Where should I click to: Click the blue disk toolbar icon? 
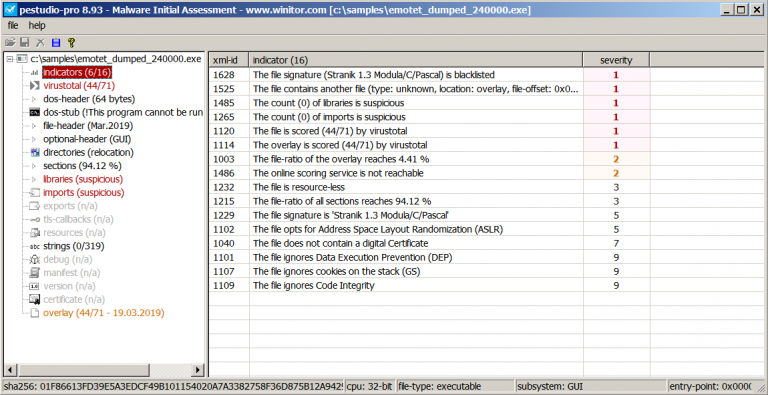(x=55, y=43)
